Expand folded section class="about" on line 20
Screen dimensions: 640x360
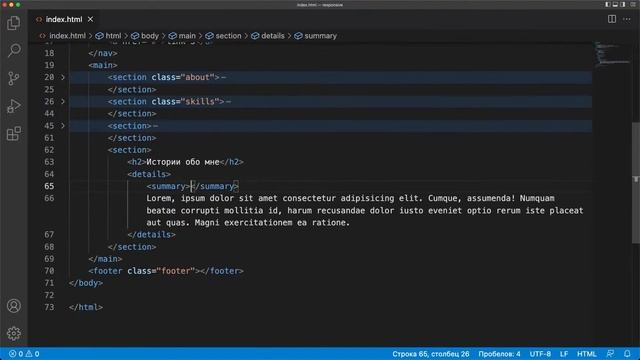[63, 77]
